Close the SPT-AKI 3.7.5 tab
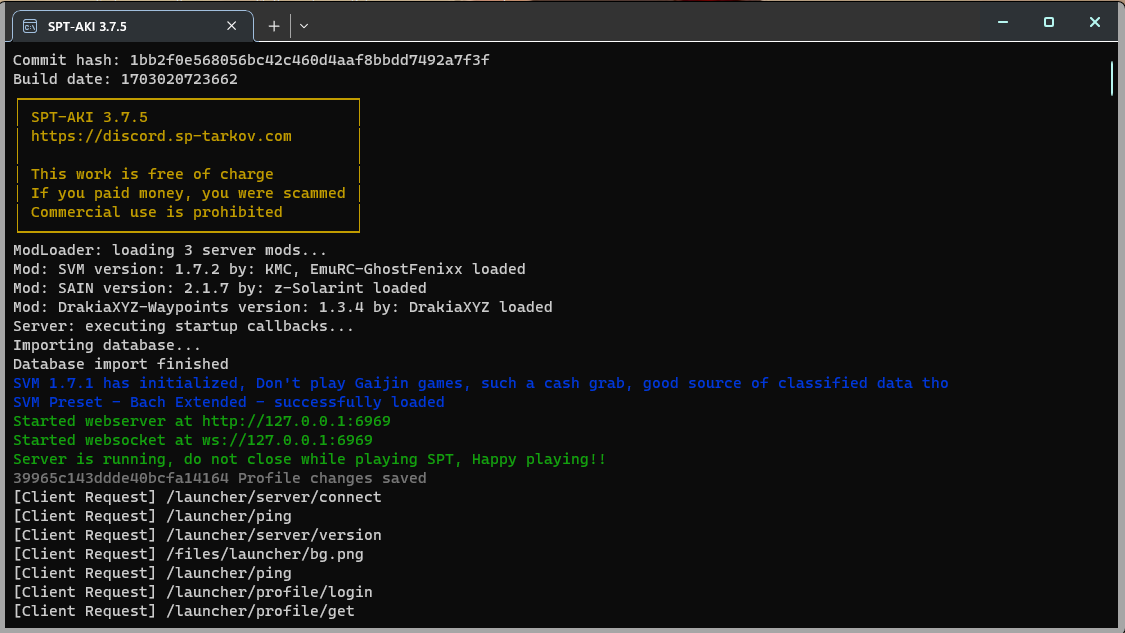 point(231,26)
